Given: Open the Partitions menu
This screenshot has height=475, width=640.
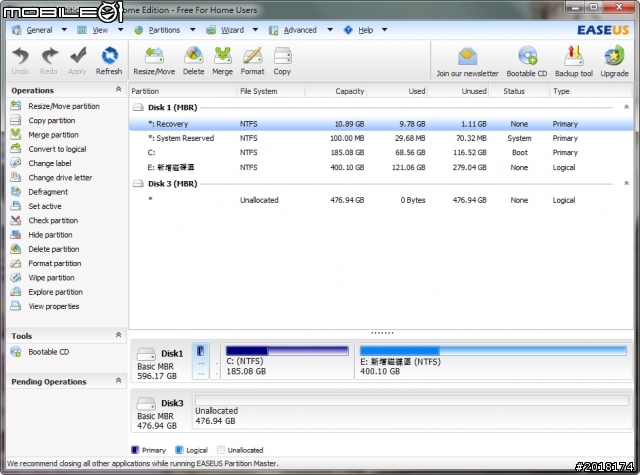Looking at the screenshot, I should [164, 30].
